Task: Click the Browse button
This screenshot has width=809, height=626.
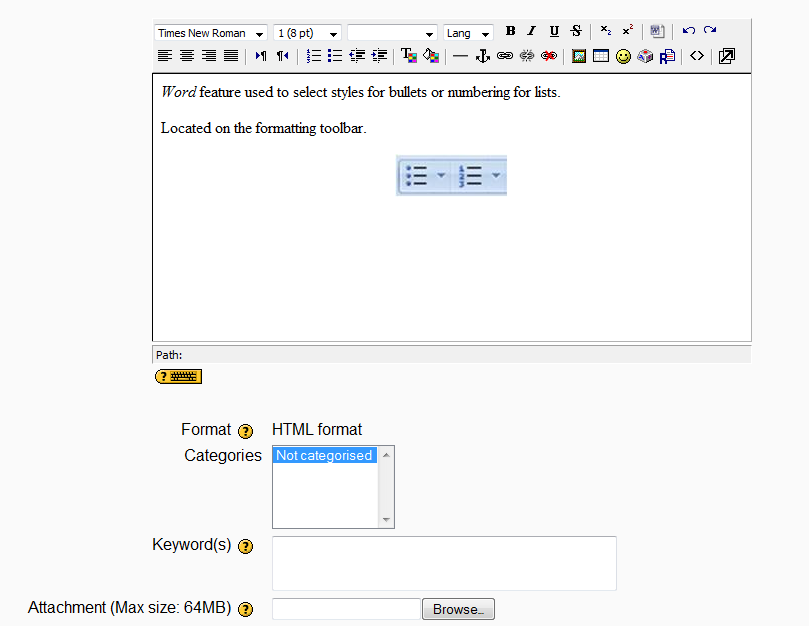Action: pos(458,609)
